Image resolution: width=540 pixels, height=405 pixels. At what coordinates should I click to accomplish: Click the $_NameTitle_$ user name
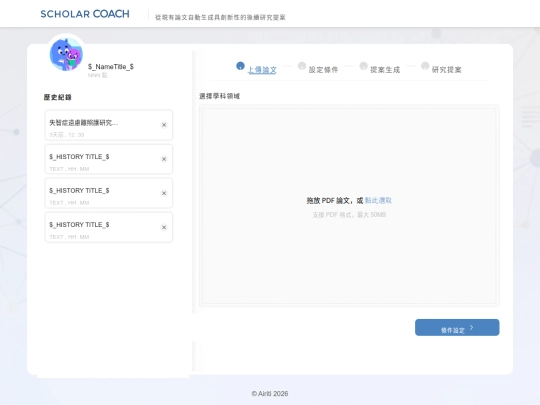click(111, 66)
